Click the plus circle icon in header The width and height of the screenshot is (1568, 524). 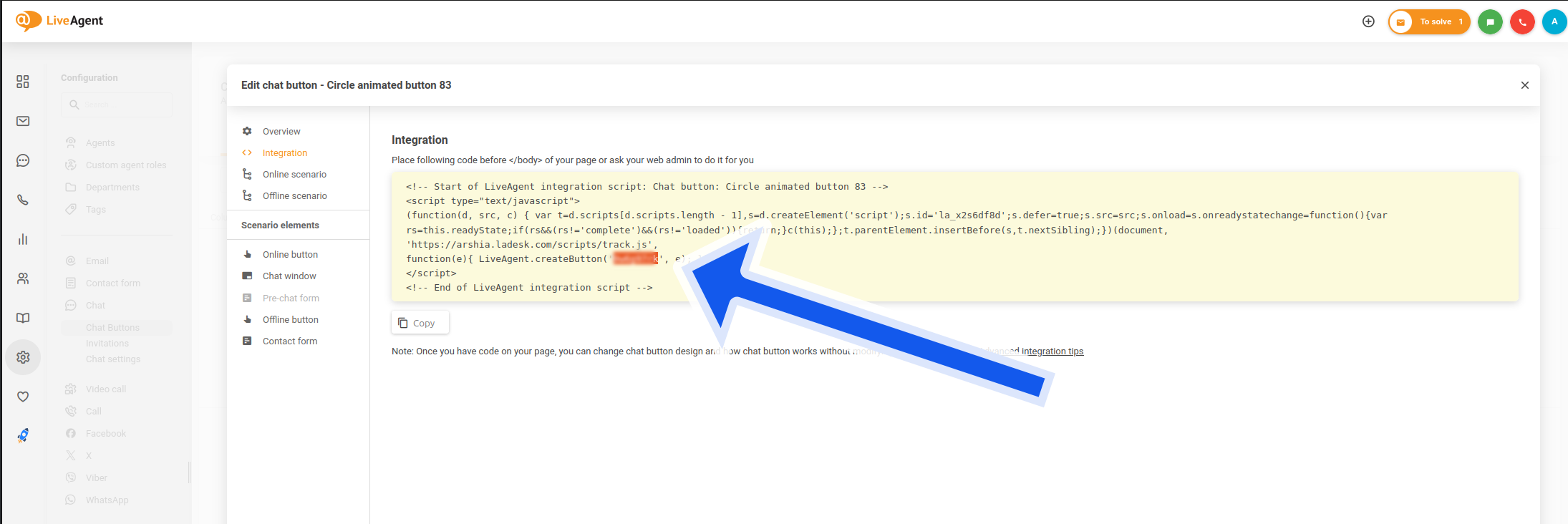[1368, 21]
